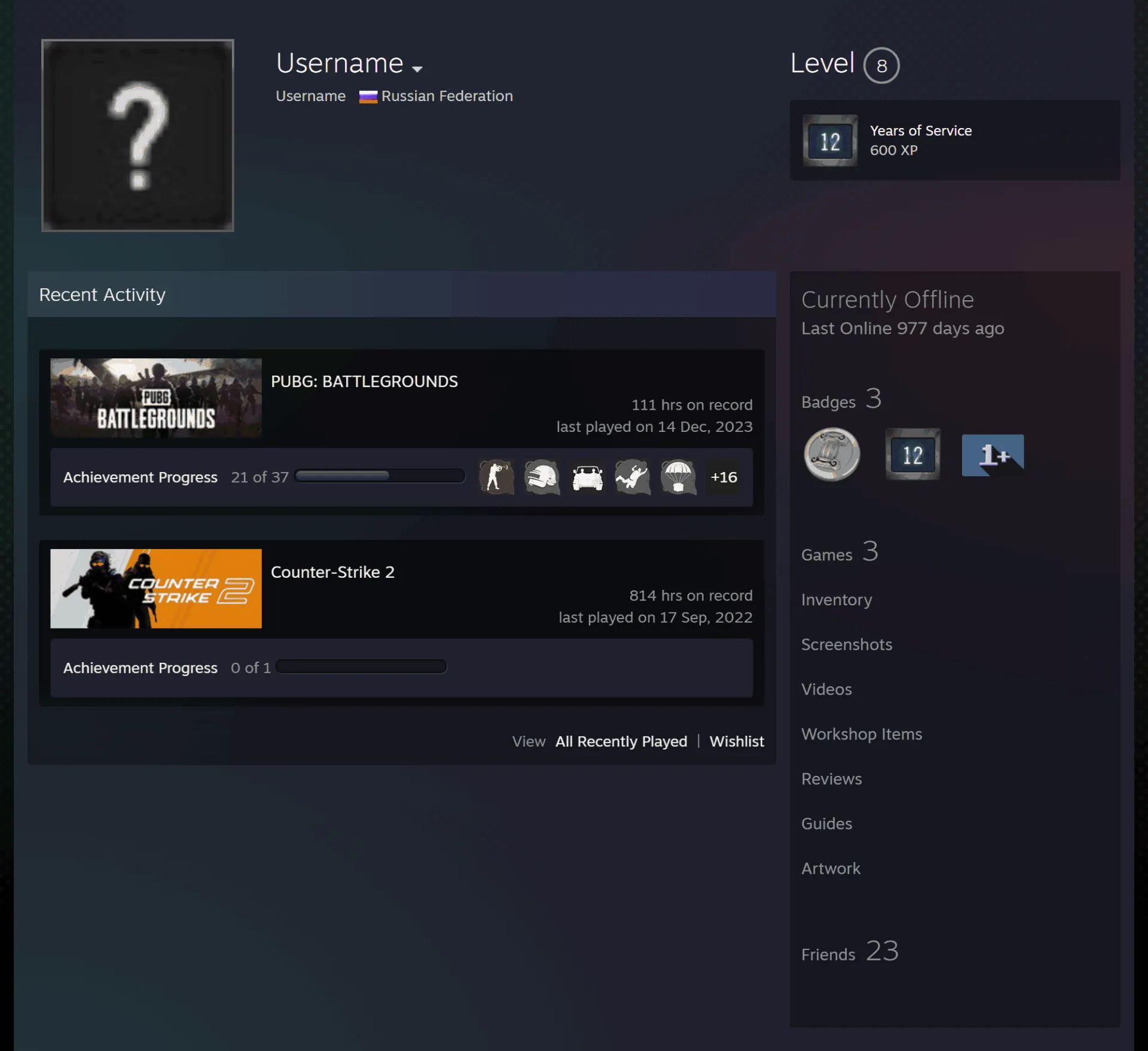Viewport: 1148px width, 1051px height.
Task: Show the +16 more achievements
Action: point(723,477)
